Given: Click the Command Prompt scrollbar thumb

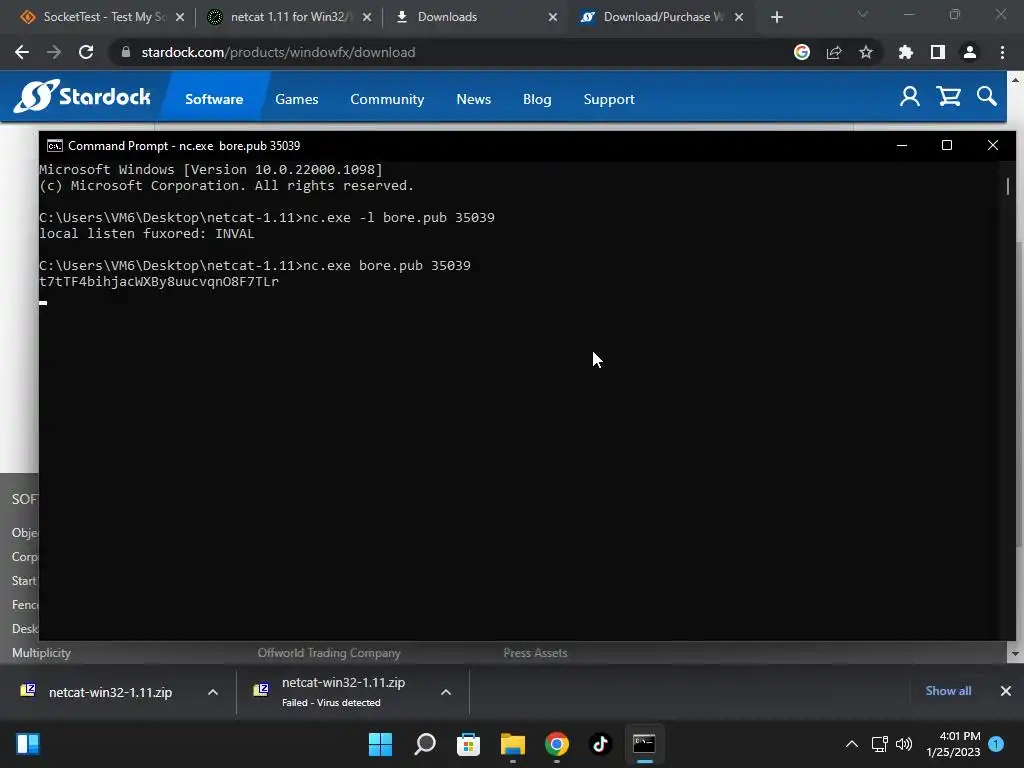Looking at the screenshot, I should tap(1007, 187).
